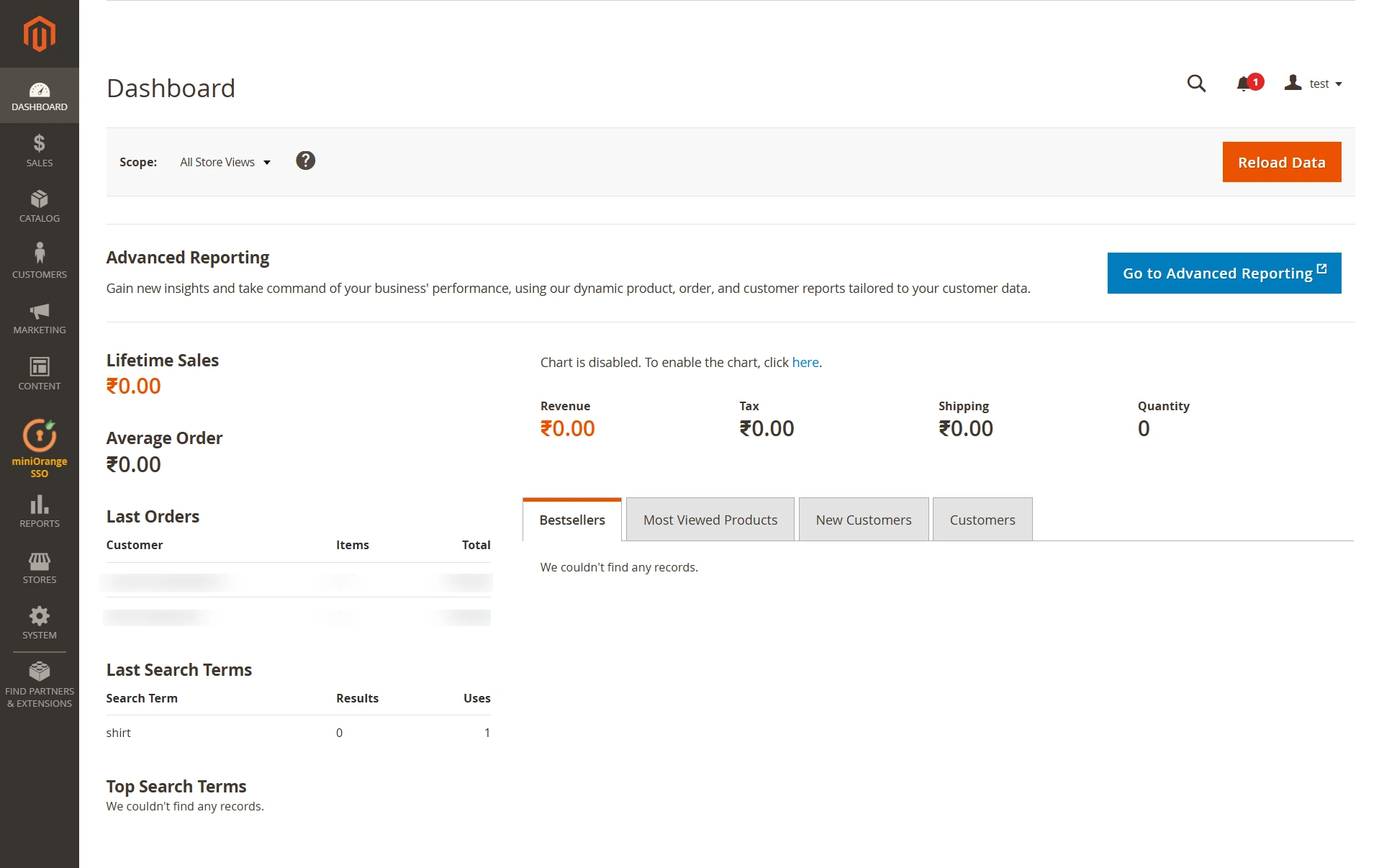This screenshot has width=1379, height=868.
Task: Open notifications via the bell icon
Action: pyautogui.click(x=1244, y=83)
